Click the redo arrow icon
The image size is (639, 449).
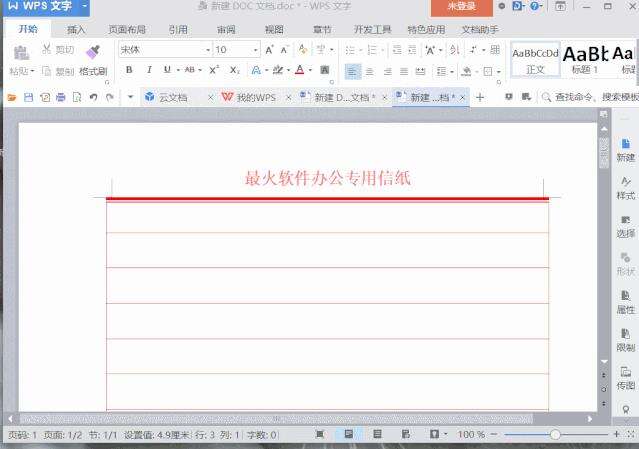pyautogui.click(x=110, y=97)
